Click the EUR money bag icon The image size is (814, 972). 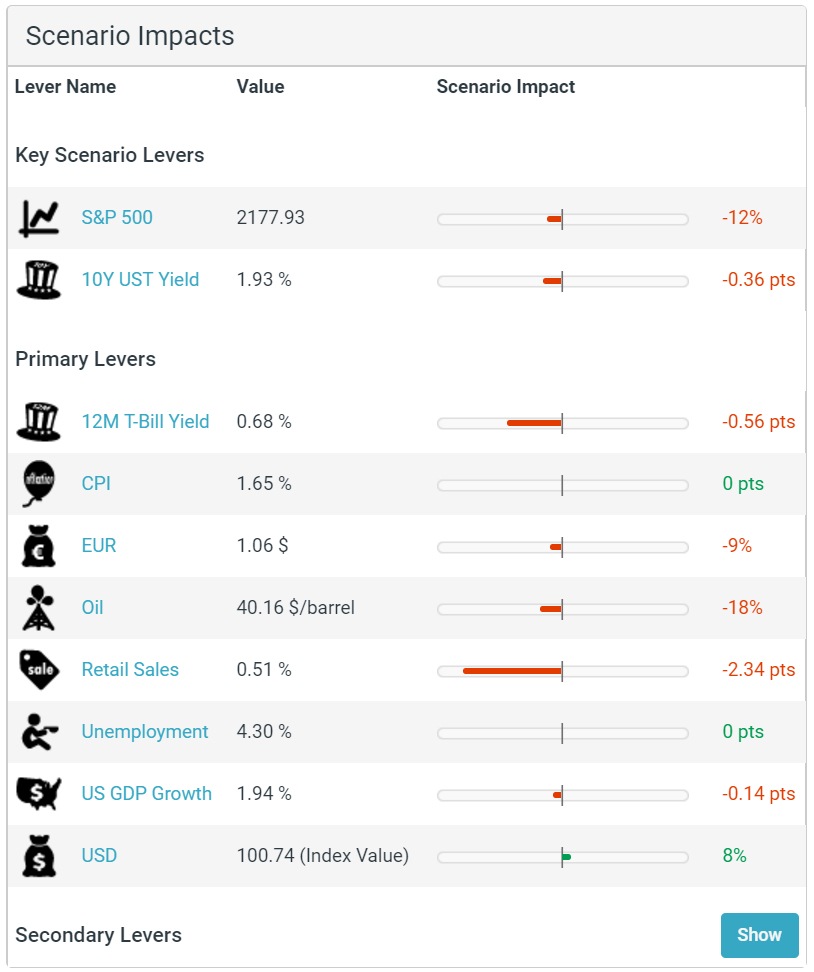pos(39,546)
